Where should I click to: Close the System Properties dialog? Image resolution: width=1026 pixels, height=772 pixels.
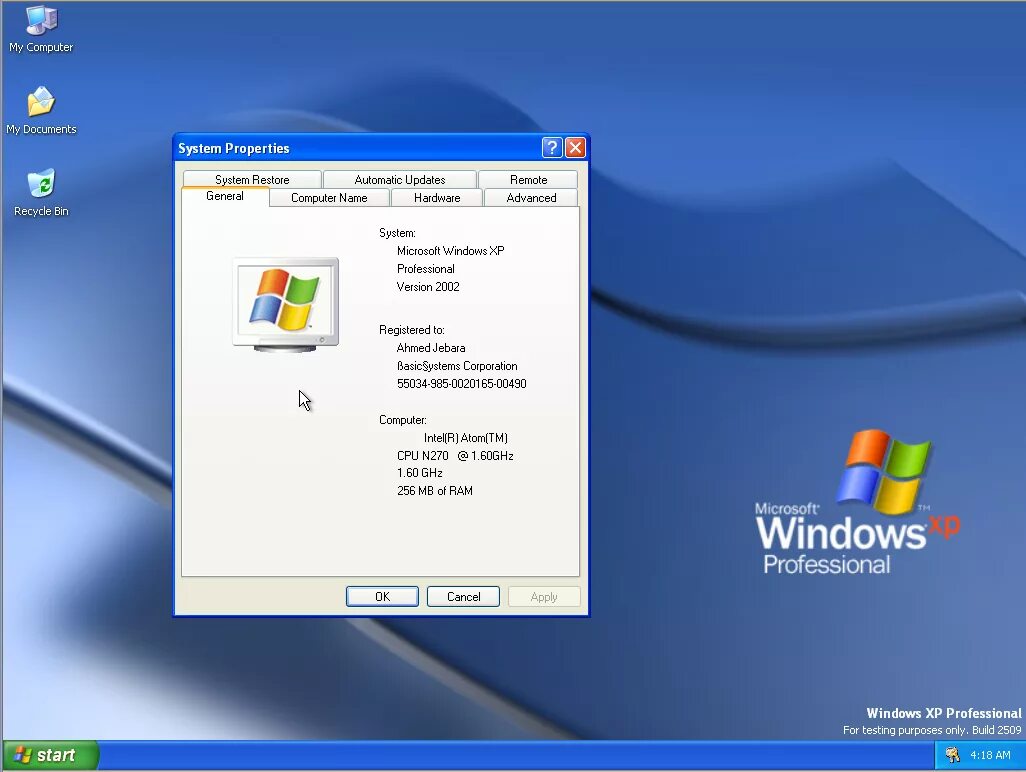[x=575, y=148]
